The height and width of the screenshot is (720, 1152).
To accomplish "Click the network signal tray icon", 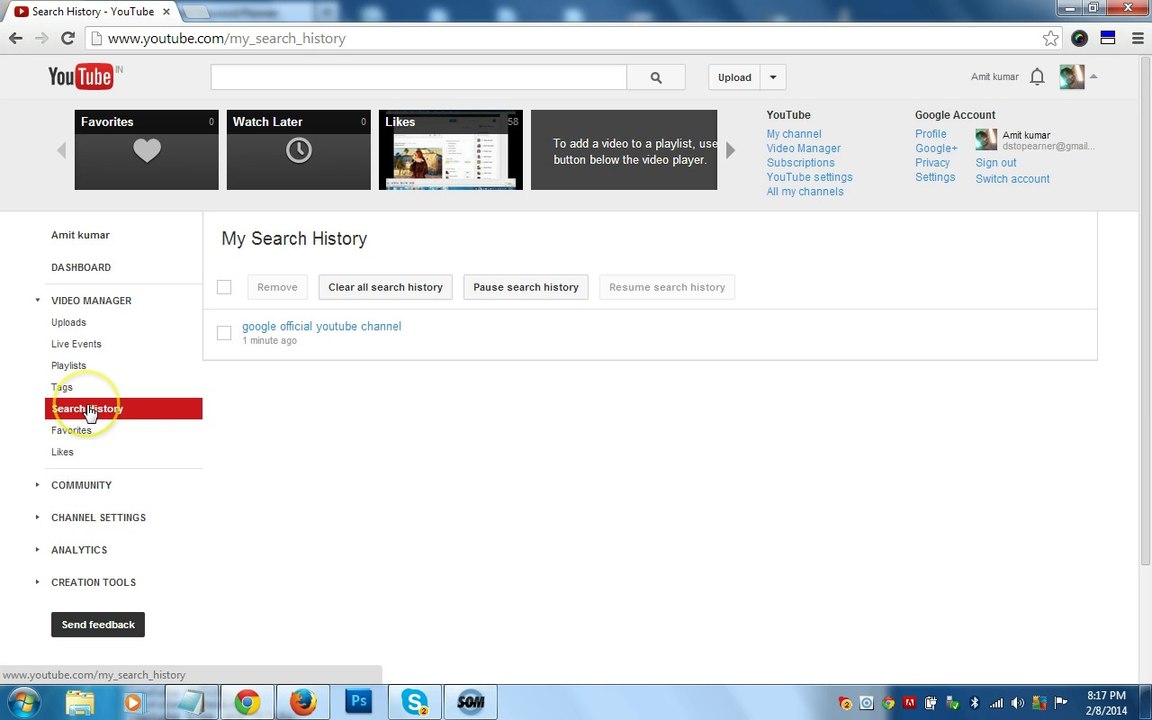I will 996,703.
